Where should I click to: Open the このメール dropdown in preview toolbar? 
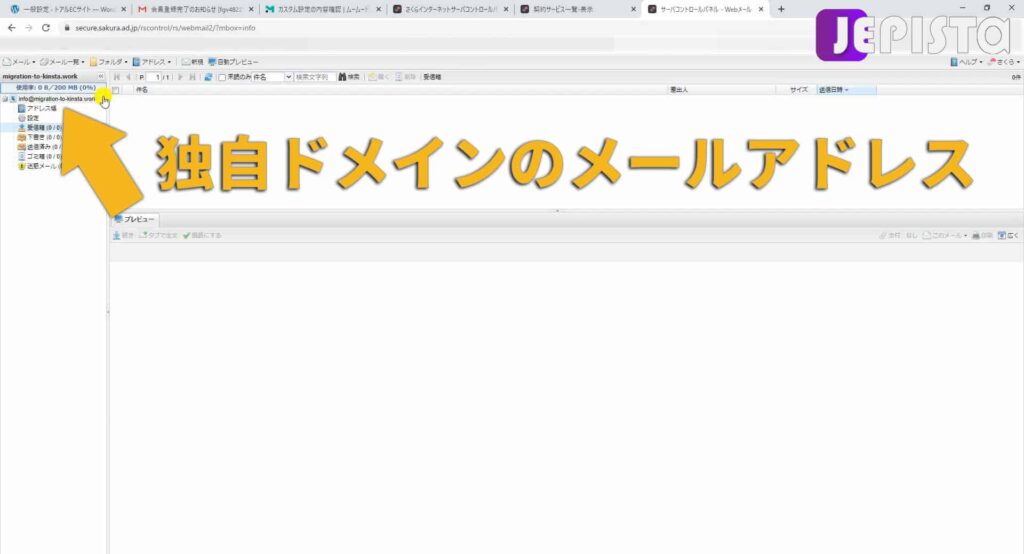[x=944, y=236]
